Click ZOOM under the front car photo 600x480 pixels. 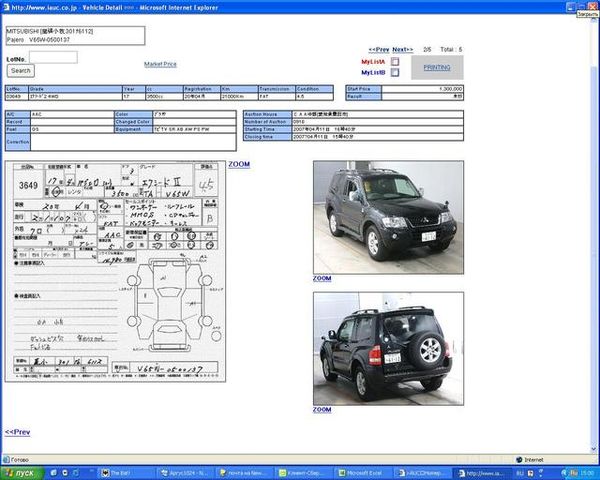[322, 278]
